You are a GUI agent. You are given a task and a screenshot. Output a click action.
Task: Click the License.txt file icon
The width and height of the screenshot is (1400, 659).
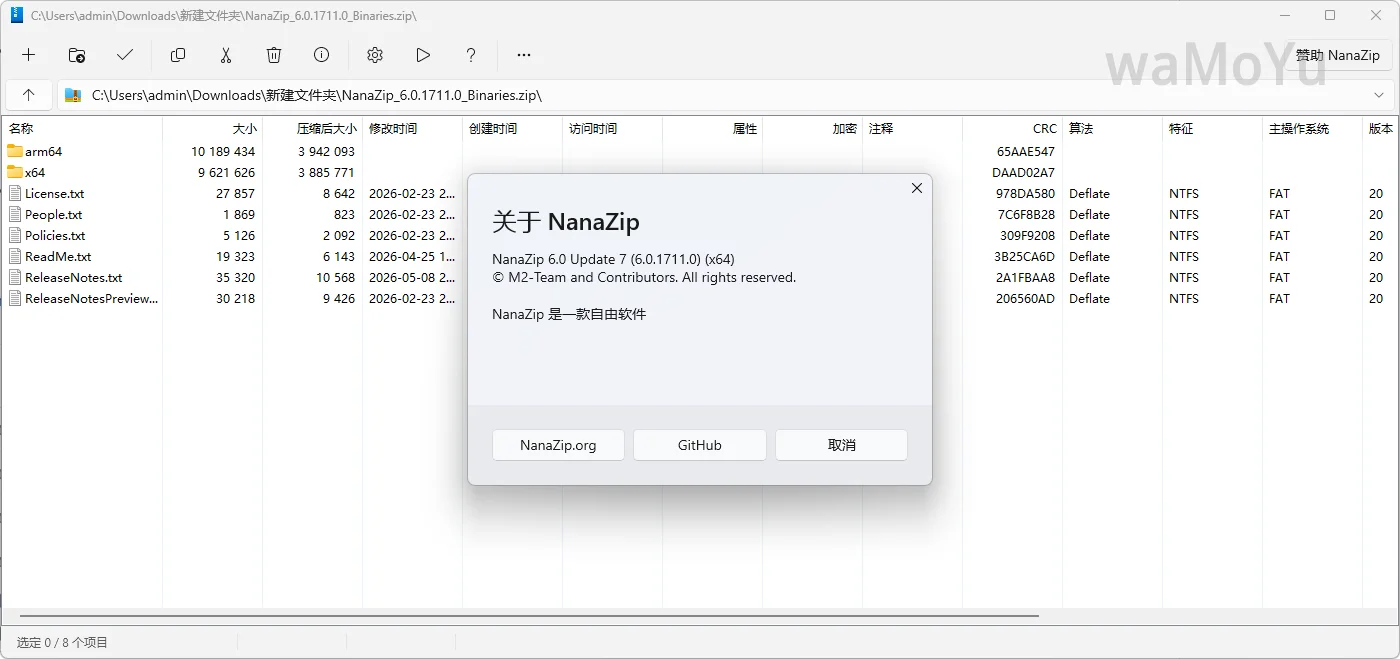point(15,193)
